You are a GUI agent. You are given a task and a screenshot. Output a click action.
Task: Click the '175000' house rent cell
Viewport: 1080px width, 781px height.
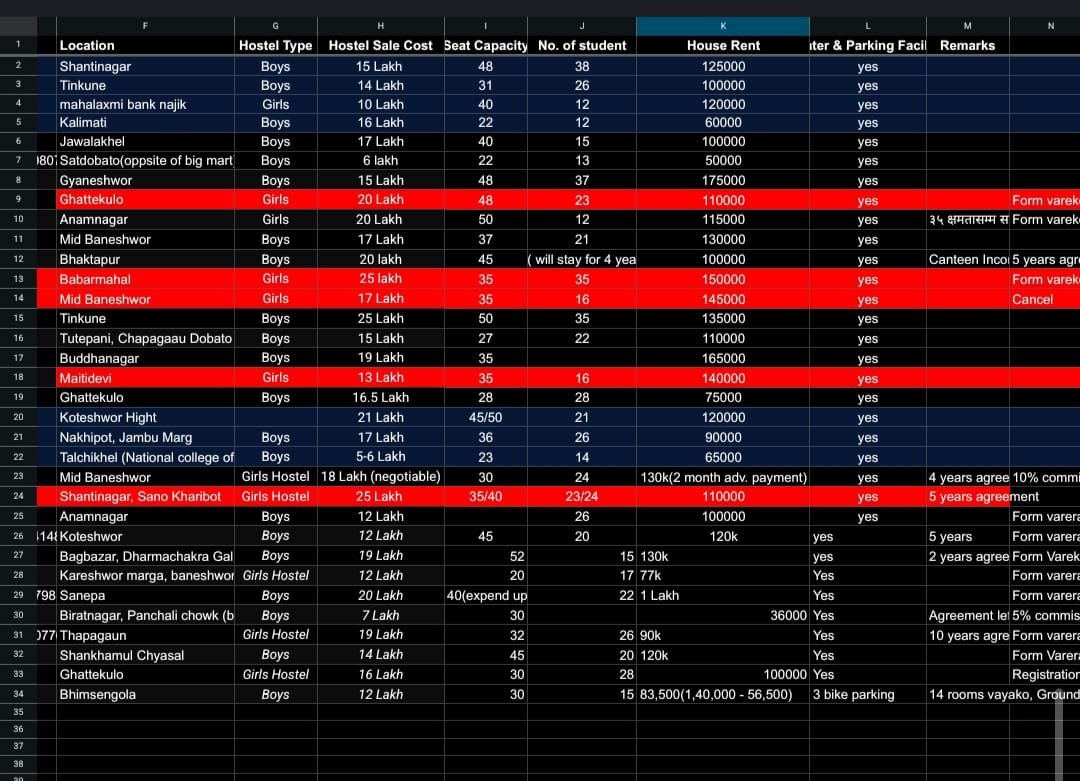[x=723, y=180]
